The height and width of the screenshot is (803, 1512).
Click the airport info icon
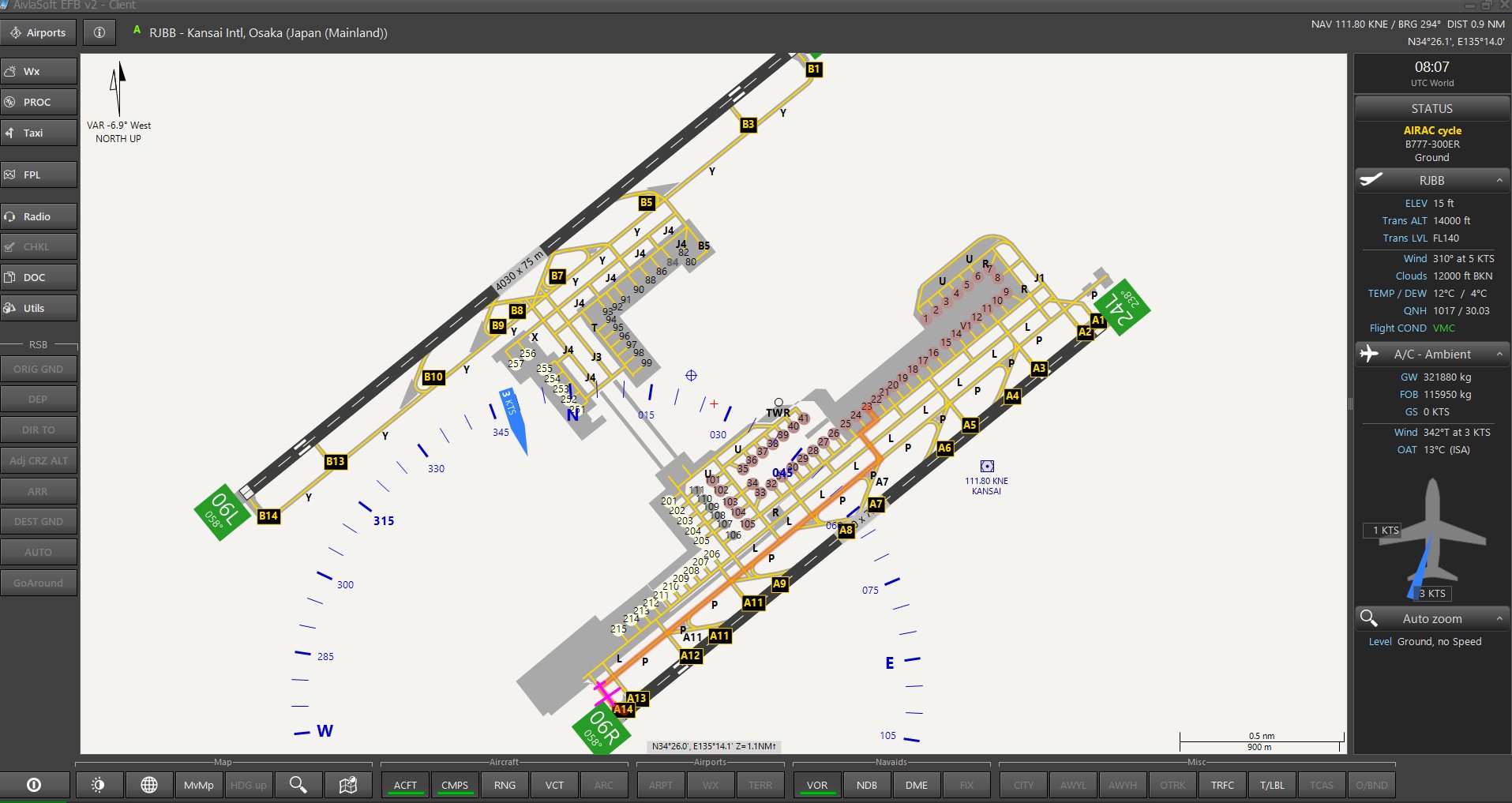point(99,32)
